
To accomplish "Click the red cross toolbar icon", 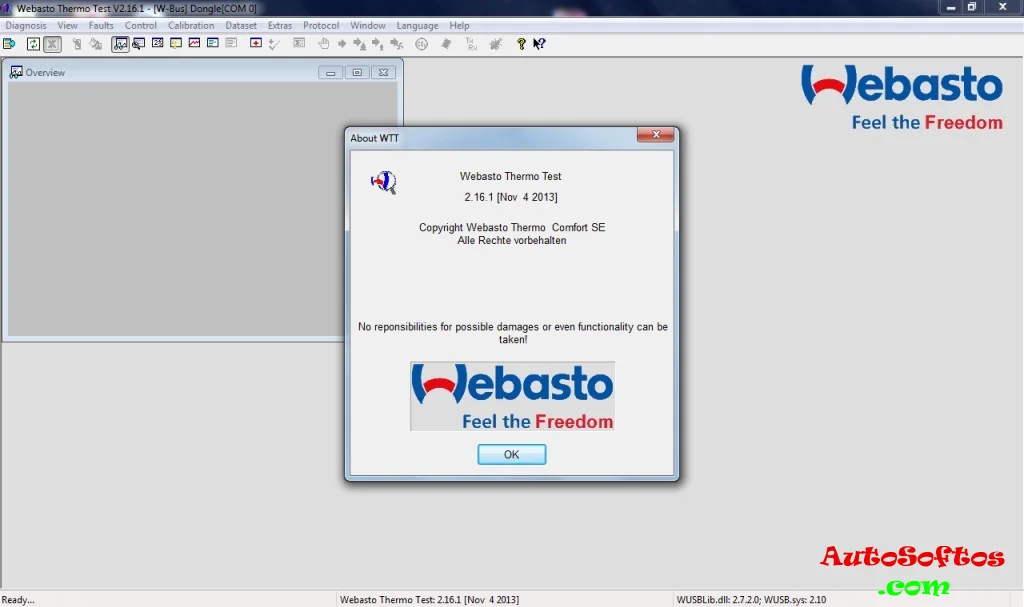I will (256, 44).
